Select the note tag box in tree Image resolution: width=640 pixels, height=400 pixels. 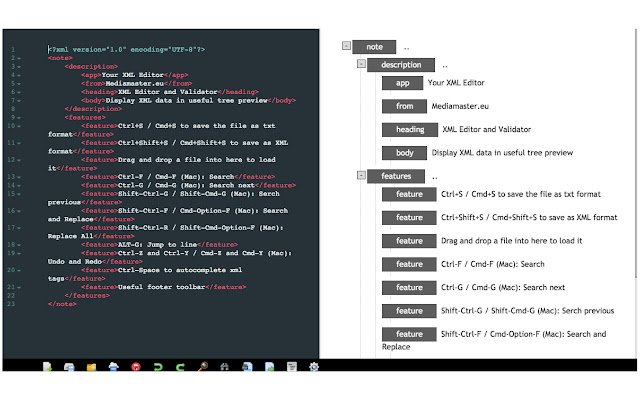[374, 47]
